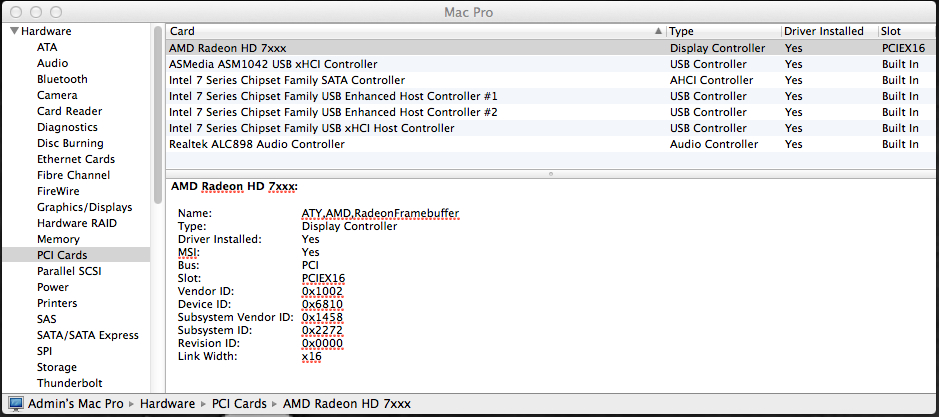This screenshot has width=939, height=417.
Task: Click the Vendor ID value 0x1002
Action: (x=322, y=292)
